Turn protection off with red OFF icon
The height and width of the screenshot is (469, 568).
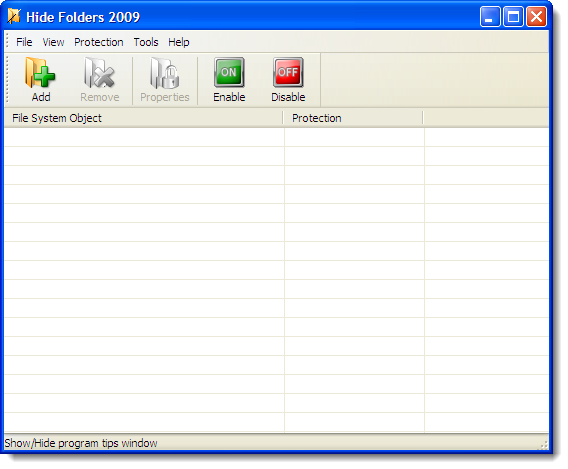click(288, 72)
